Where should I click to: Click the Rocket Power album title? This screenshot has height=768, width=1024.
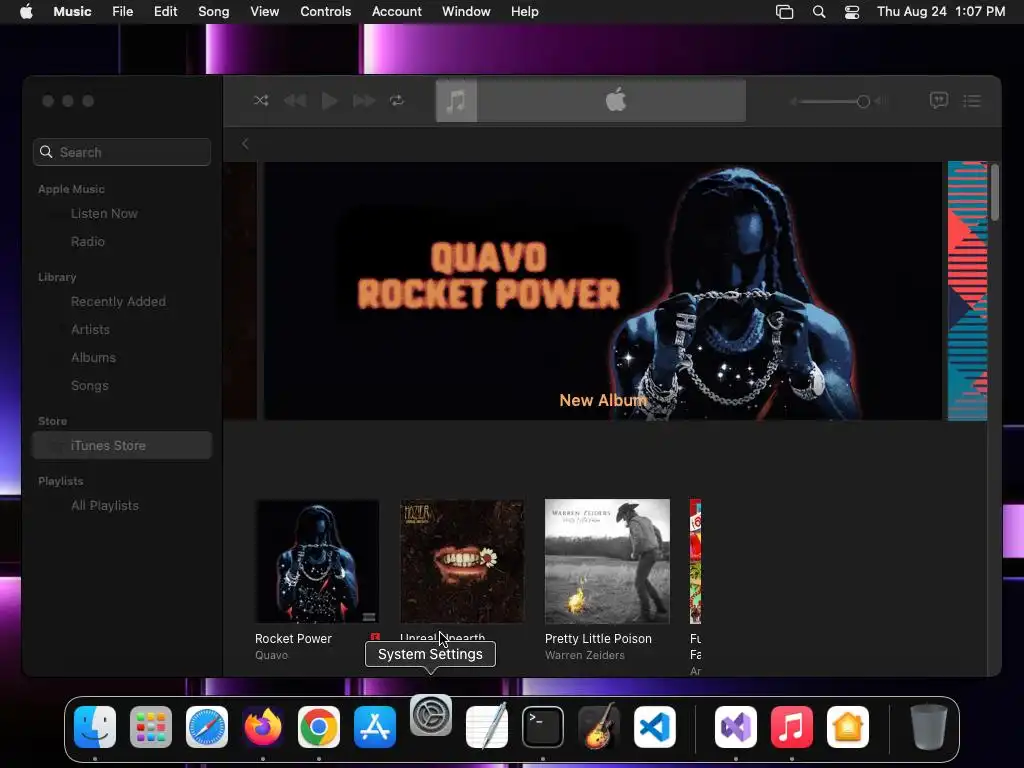[x=293, y=639]
